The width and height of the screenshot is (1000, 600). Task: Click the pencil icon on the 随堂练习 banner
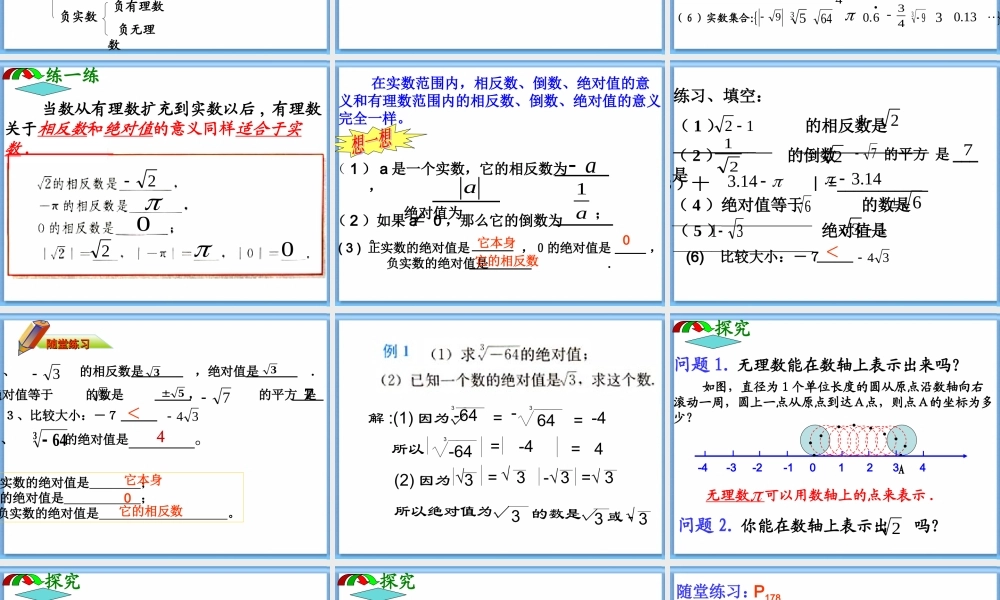pyautogui.click(x=33, y=337)
